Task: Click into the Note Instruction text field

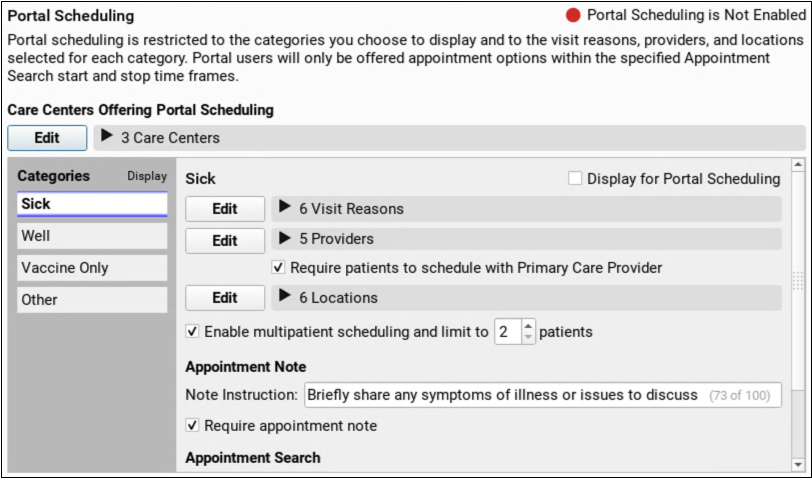Action: 502,395
